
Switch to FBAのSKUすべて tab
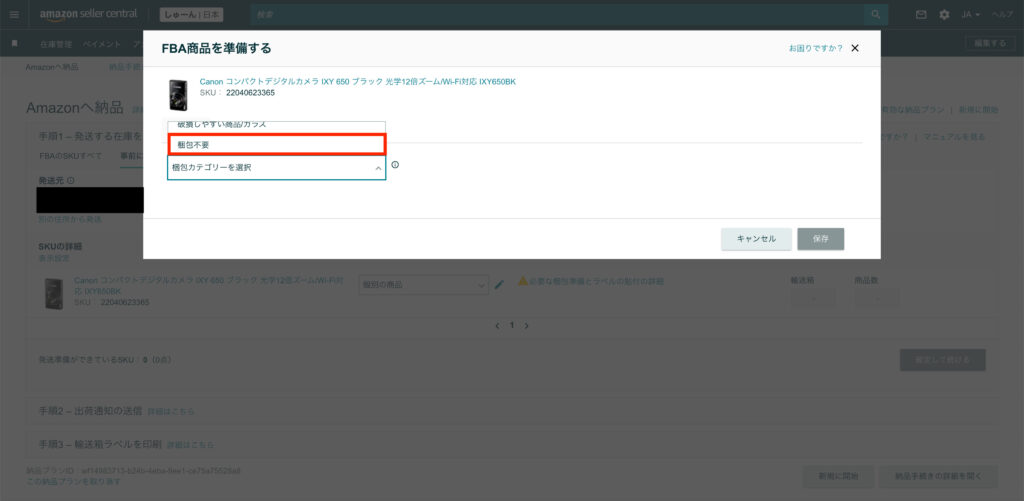[x=71, y=156]
